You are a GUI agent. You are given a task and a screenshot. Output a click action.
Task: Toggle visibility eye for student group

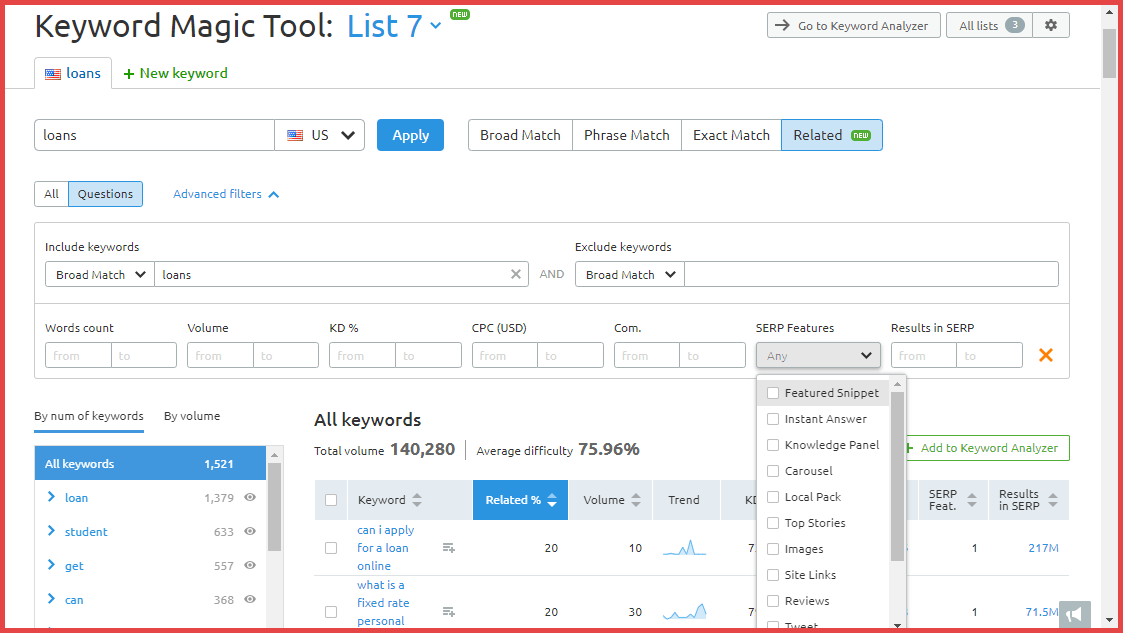(x=250, y=531)
